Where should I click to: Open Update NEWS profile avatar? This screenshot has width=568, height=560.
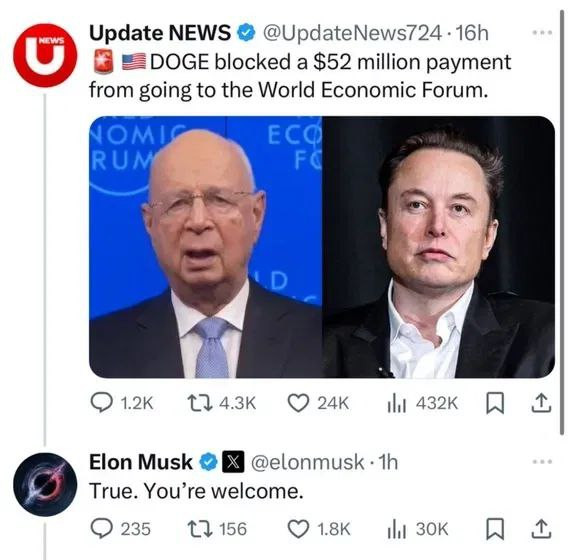(x=45, y=55)
